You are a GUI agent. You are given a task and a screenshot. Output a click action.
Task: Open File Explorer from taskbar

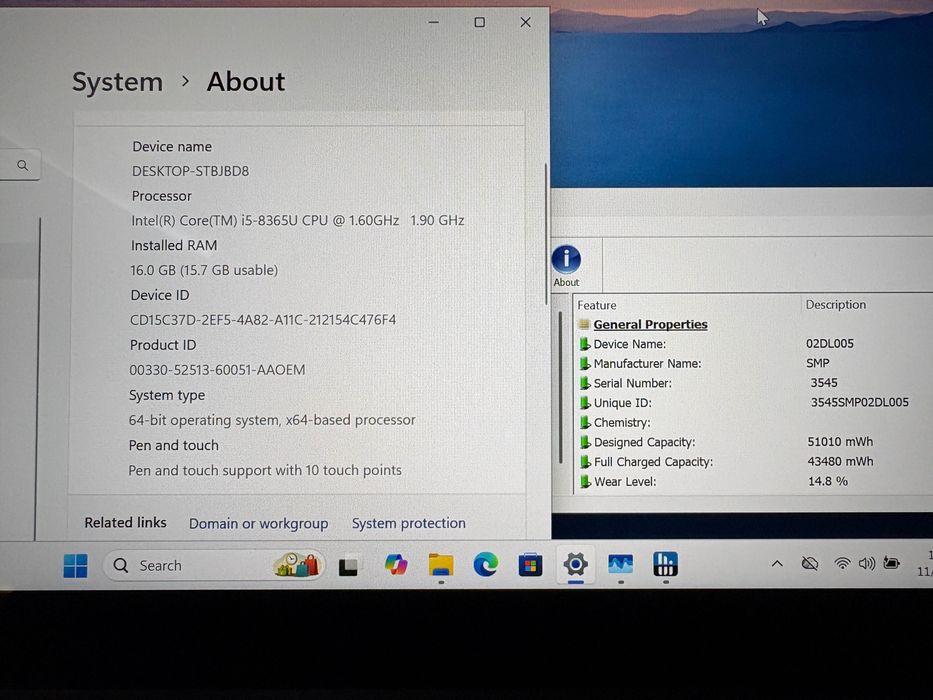click(x=441, y=565)
